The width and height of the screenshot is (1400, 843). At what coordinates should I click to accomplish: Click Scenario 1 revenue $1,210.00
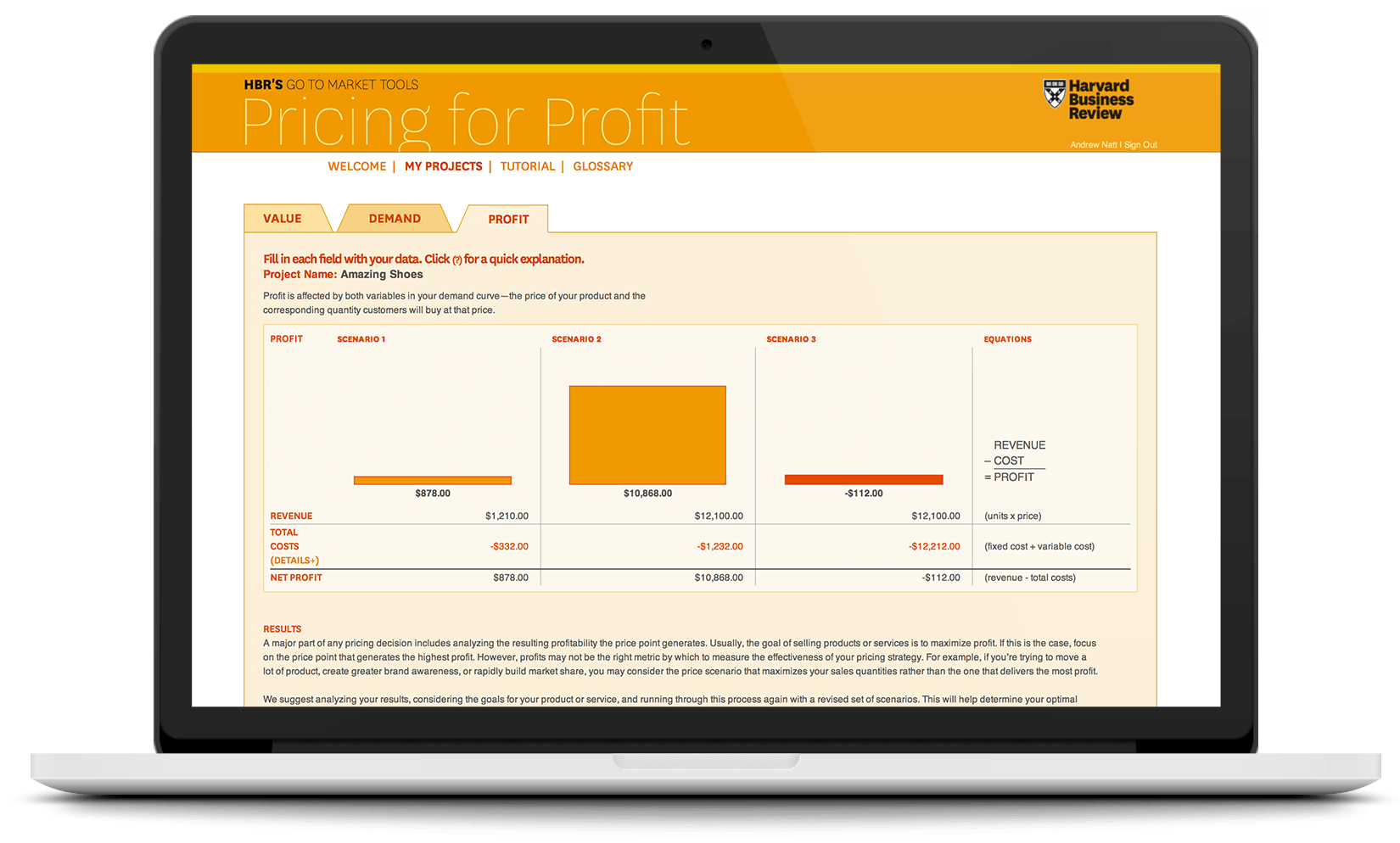click(507, 516)
